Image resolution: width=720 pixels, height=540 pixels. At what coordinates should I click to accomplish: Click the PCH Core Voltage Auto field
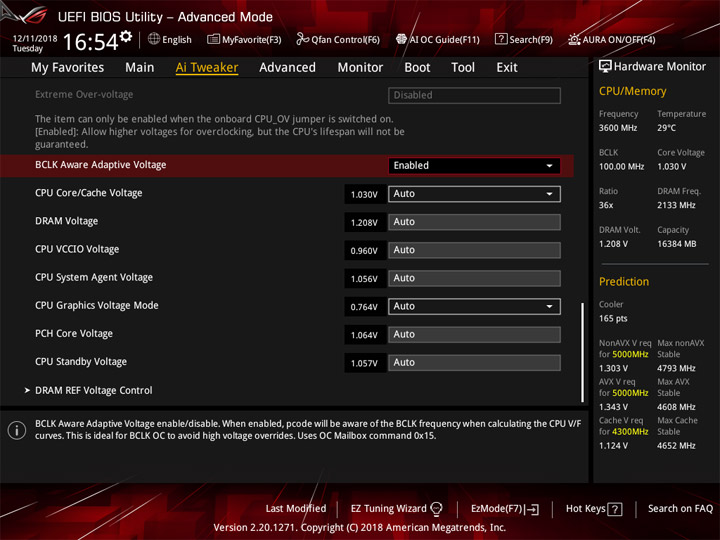(x=474, y=334)
